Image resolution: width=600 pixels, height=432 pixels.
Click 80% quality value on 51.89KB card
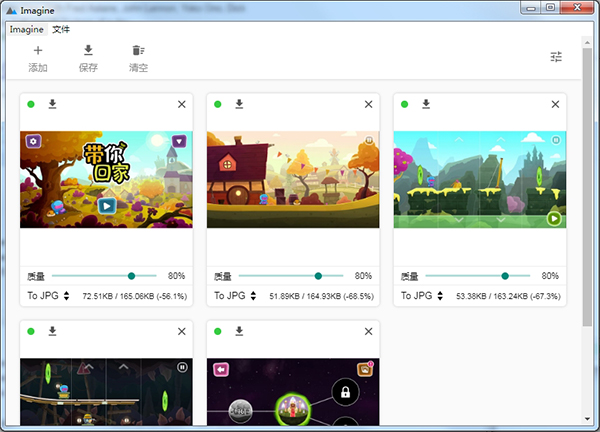click(363, 276)
